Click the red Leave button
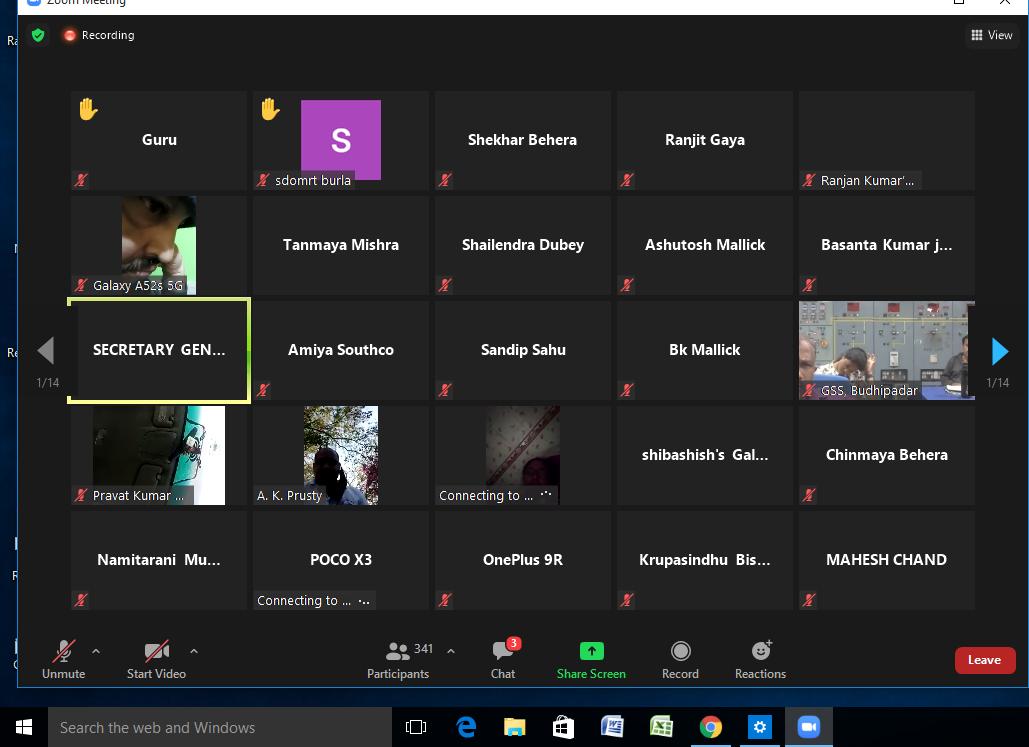This screenshot has height=747, width=1029. coord(985,660)
